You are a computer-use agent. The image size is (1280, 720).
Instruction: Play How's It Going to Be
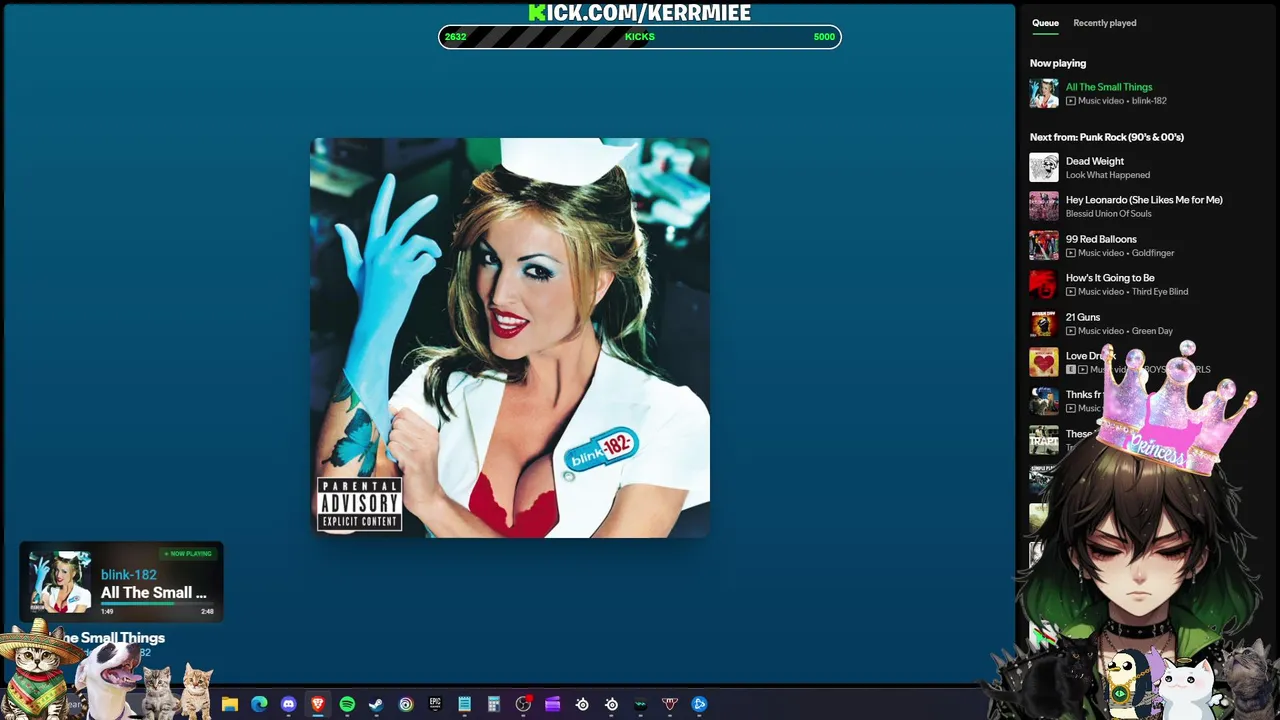(1110, 278)
